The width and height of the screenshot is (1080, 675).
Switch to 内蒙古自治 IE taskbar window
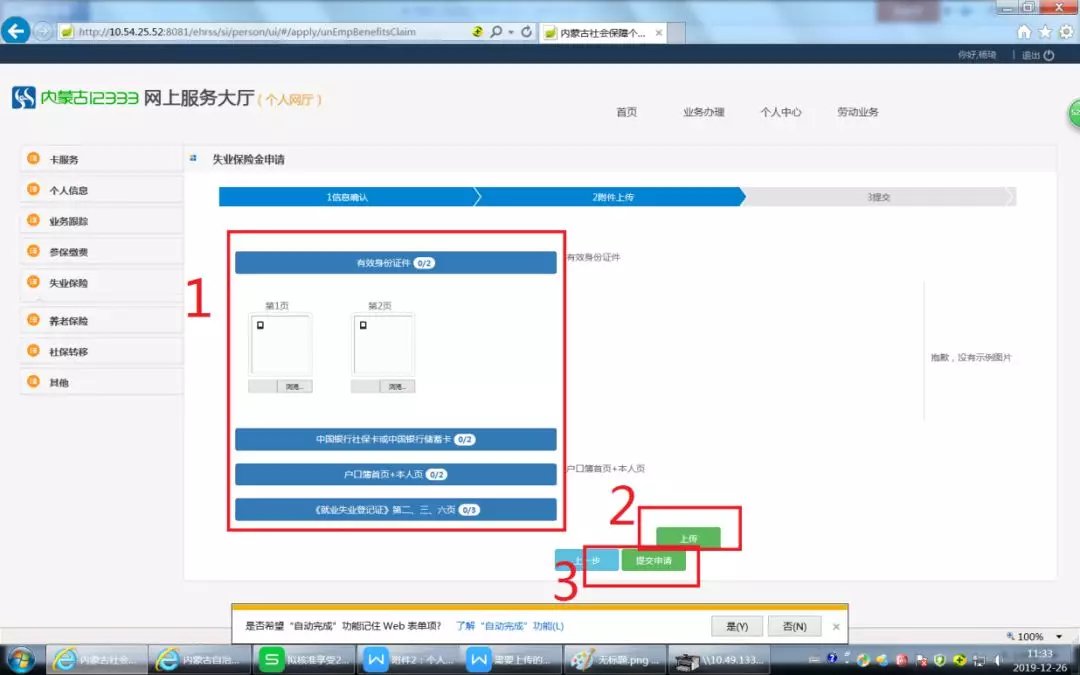[200, 660]
